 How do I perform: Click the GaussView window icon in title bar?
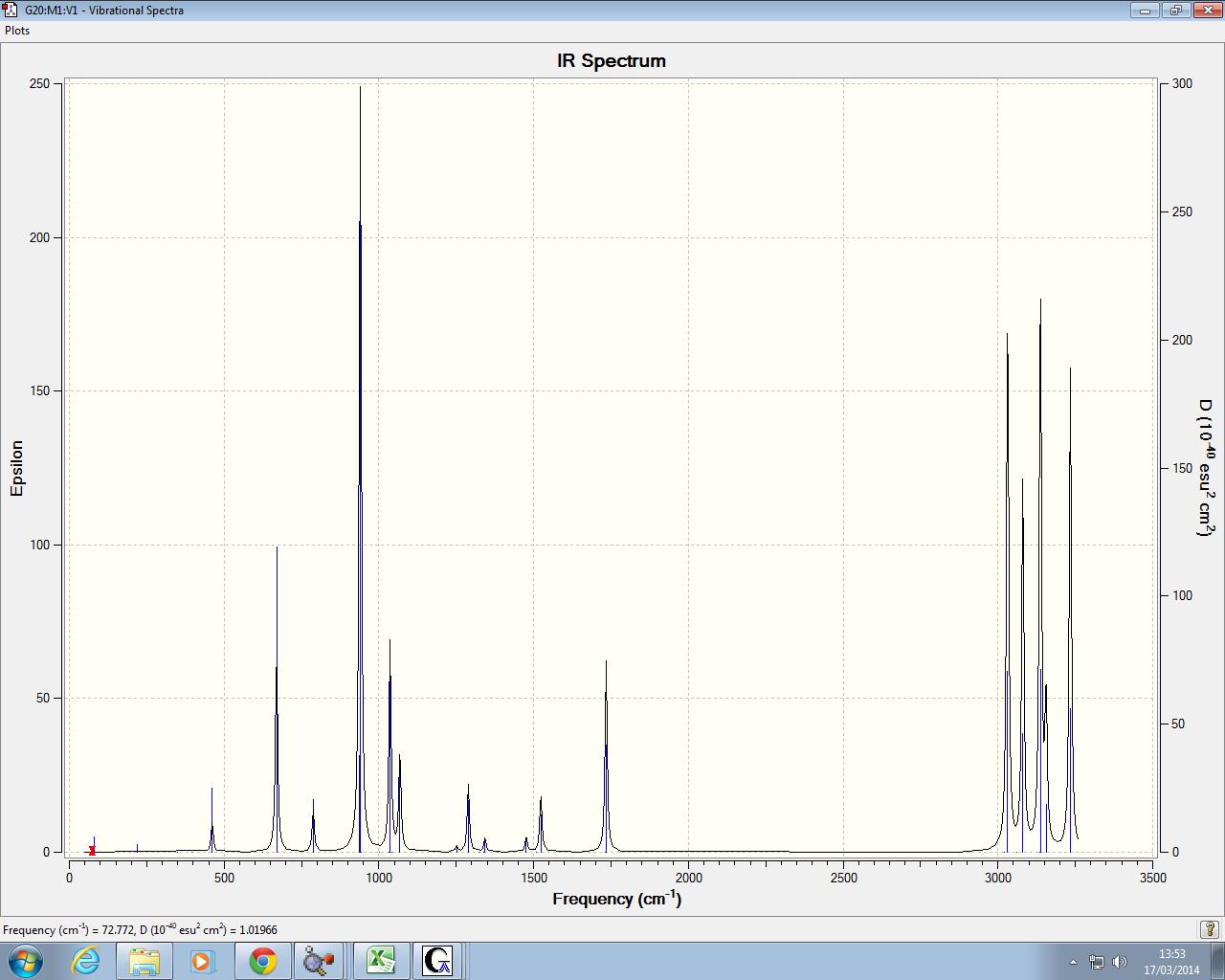(x=11, y=10)
